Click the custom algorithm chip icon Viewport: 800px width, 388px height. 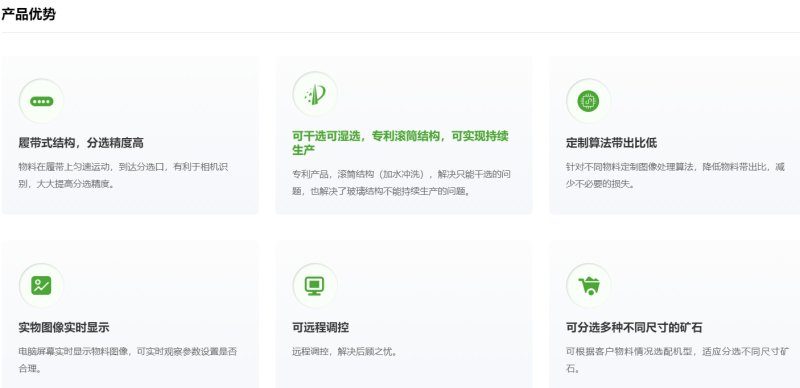pyautogui.click(x=588, y=101)
